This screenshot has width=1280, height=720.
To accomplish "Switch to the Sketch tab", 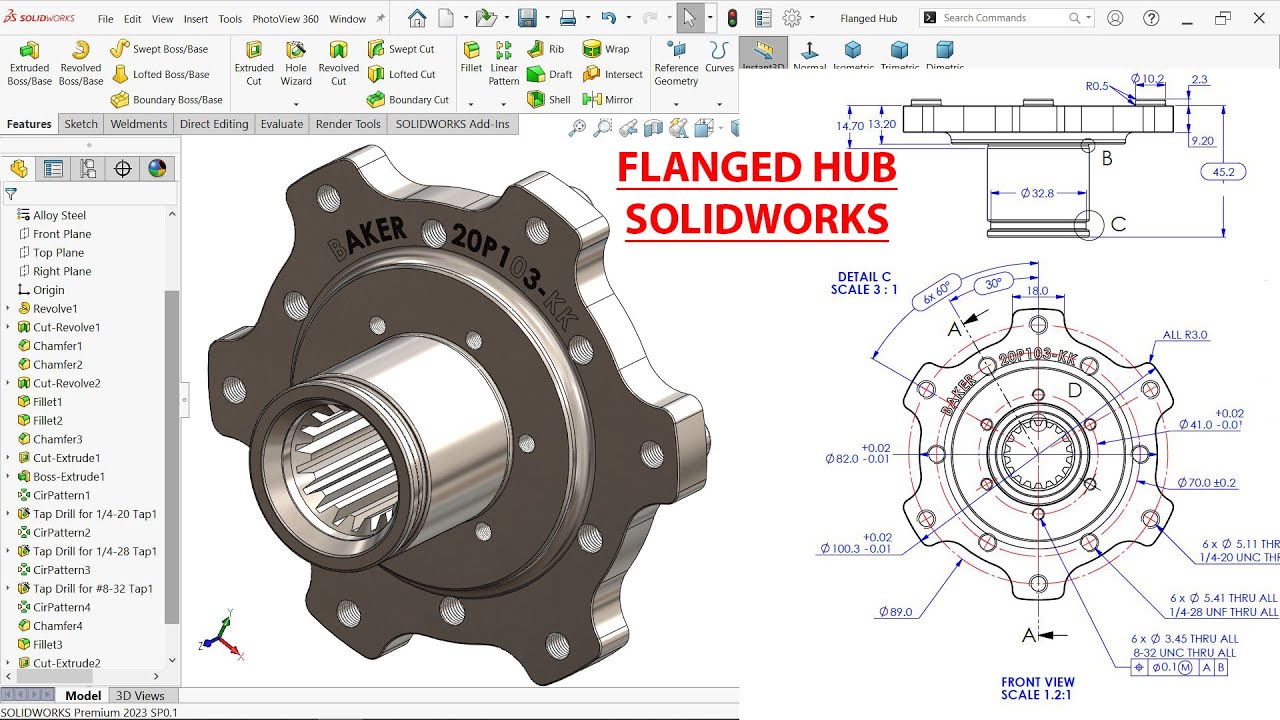I will click(81, 124).
